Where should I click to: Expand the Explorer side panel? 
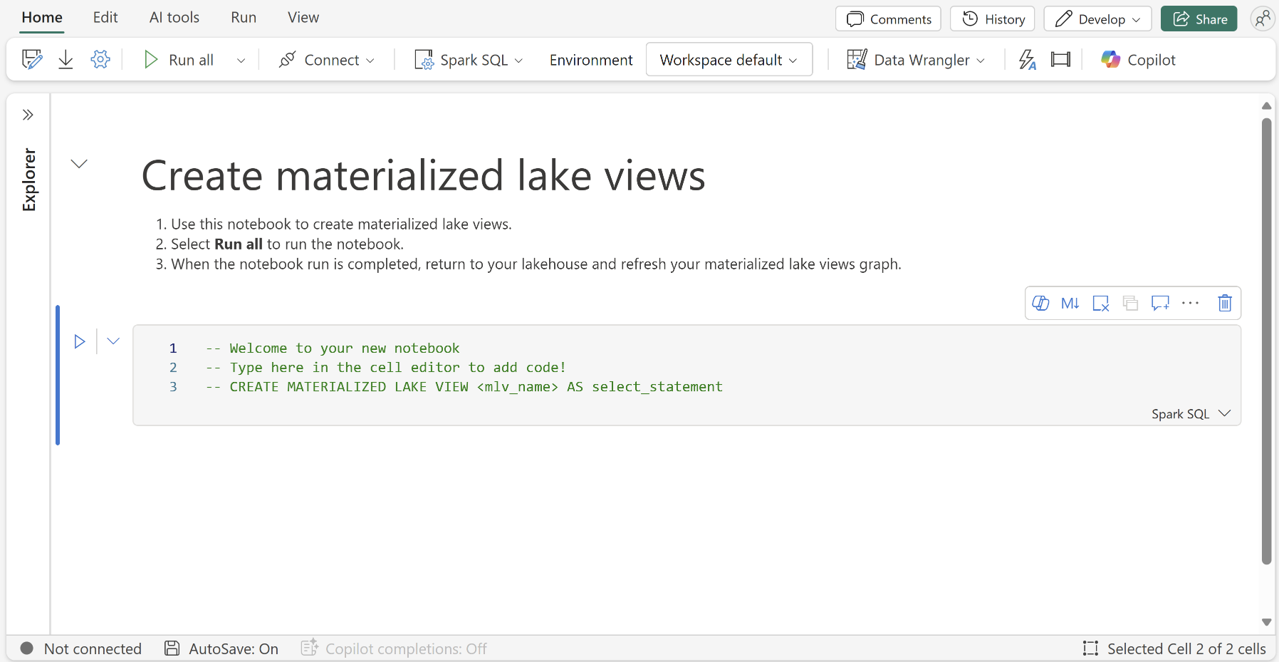pyautogui.click(x=28, y=115)
